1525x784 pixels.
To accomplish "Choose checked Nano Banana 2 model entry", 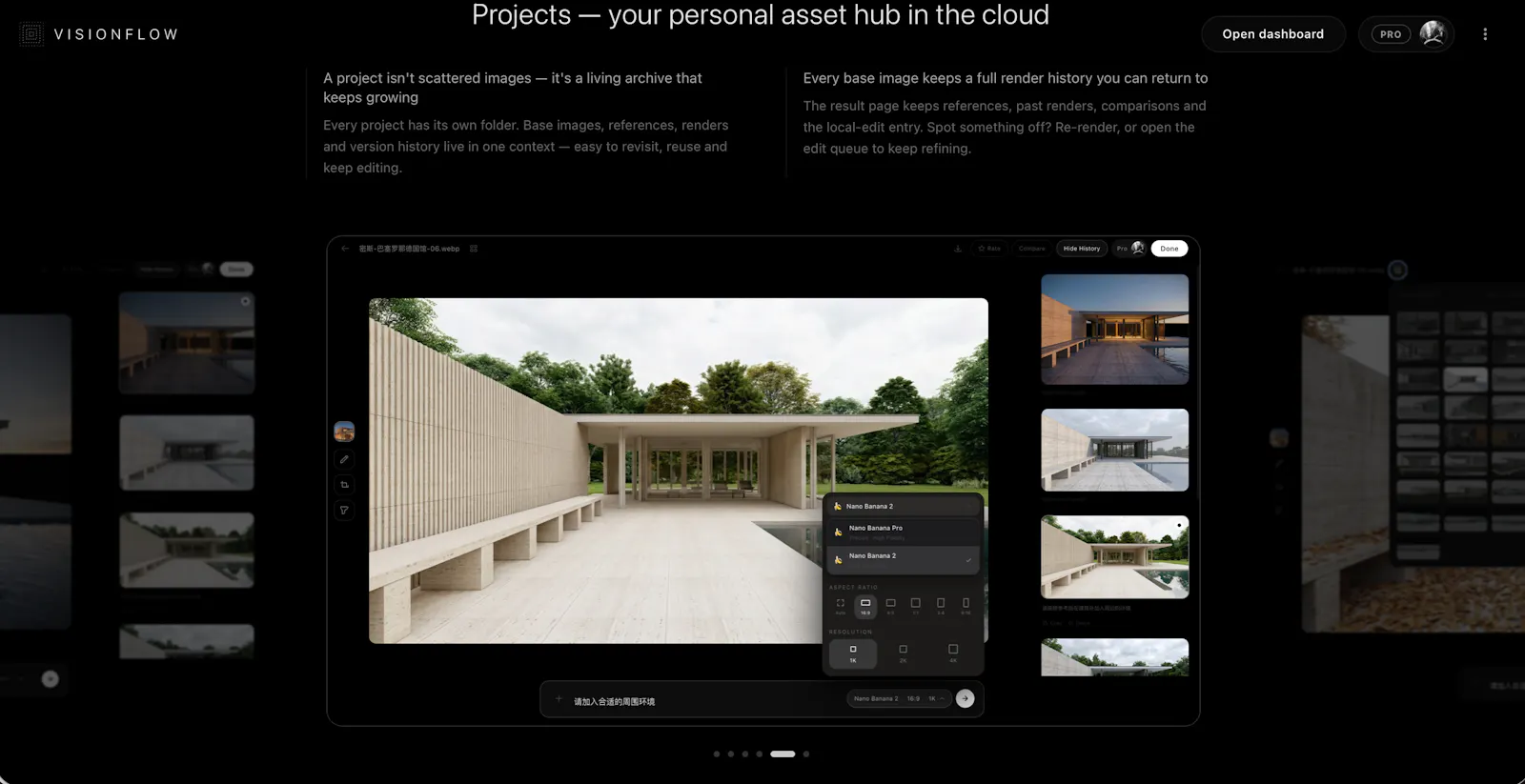I will tap(903, 558).
